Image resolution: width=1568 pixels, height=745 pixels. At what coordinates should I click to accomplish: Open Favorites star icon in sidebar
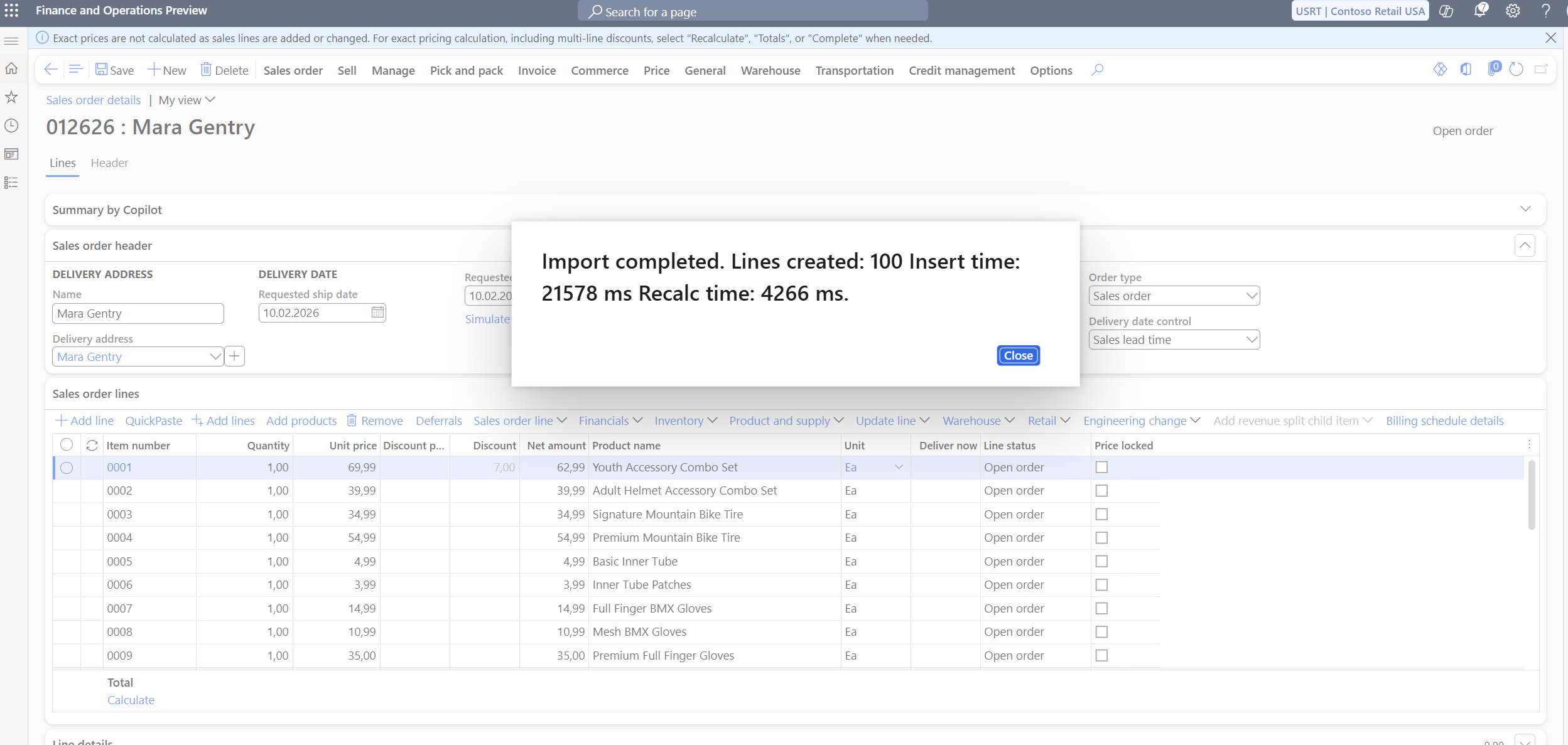pos(11,97)
